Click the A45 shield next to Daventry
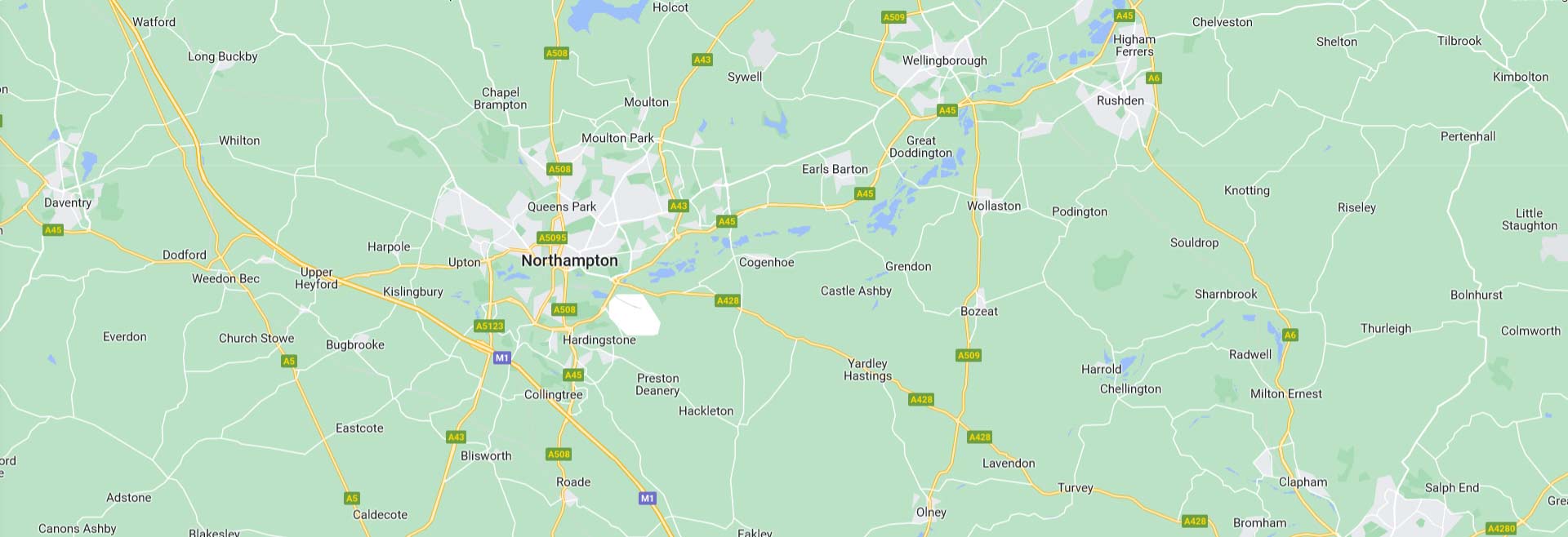The image size is (1568, 537). [x=53, y=230]
